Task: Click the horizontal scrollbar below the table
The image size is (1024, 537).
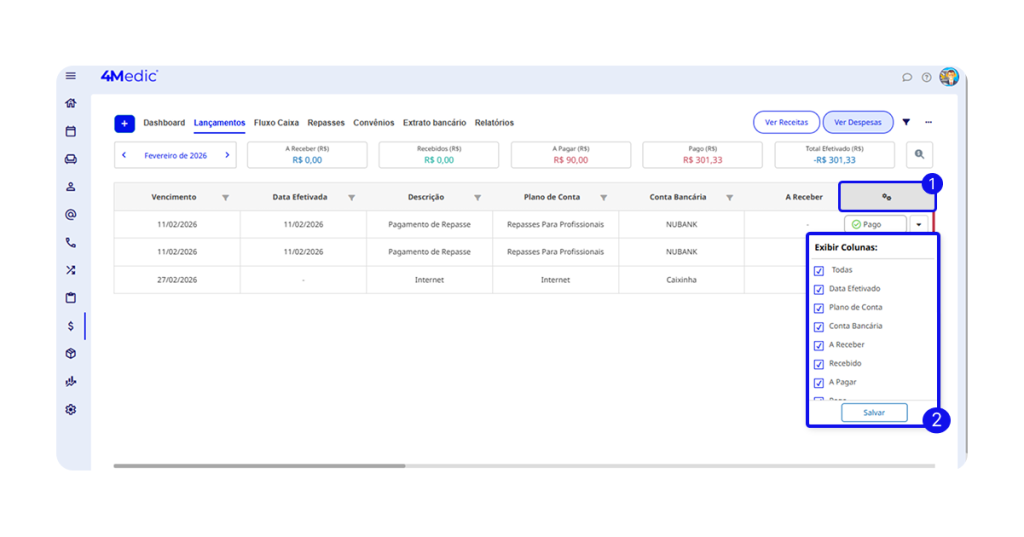Action: point(260,466)
